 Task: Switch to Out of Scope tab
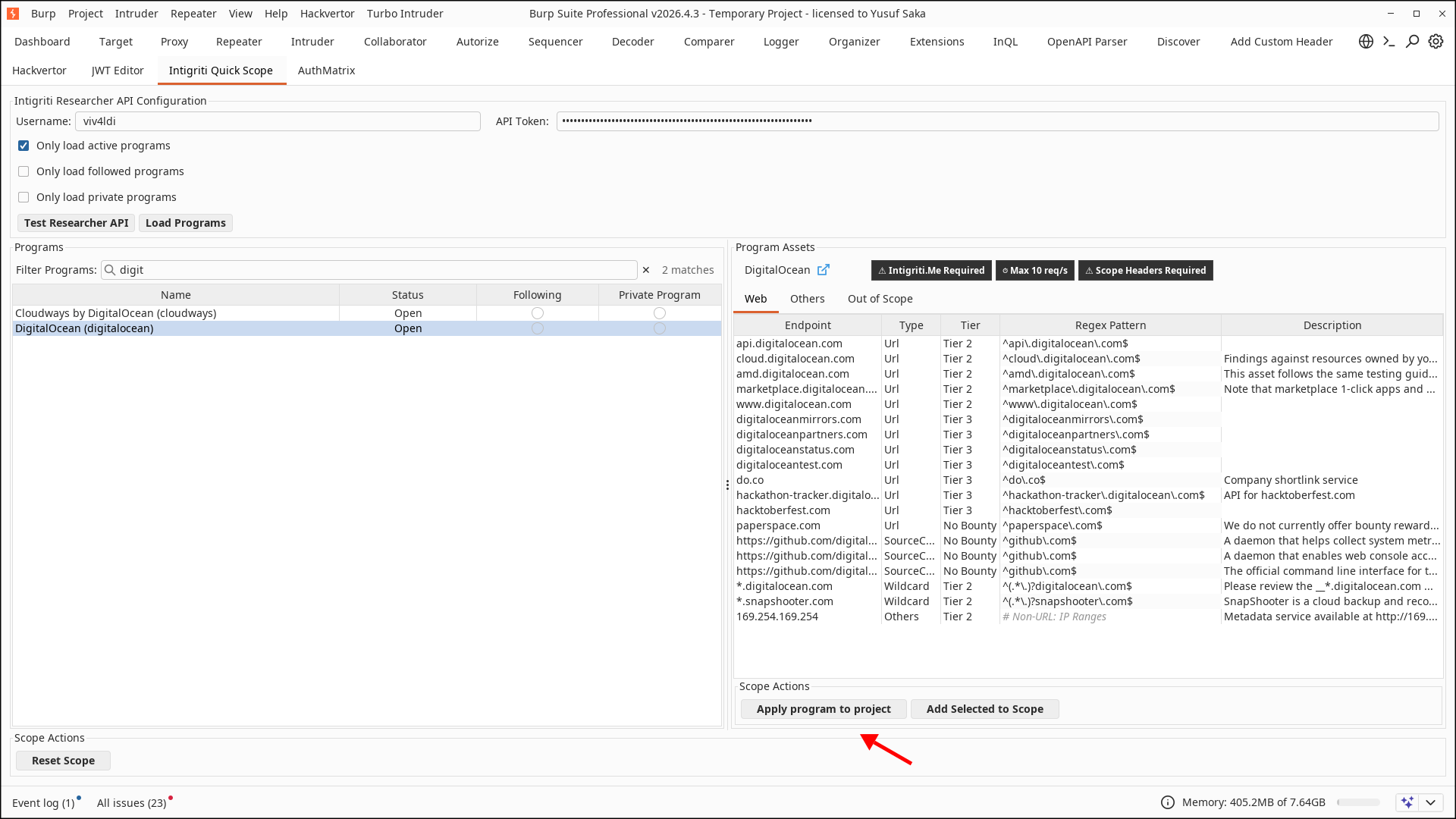click(880, 299)
